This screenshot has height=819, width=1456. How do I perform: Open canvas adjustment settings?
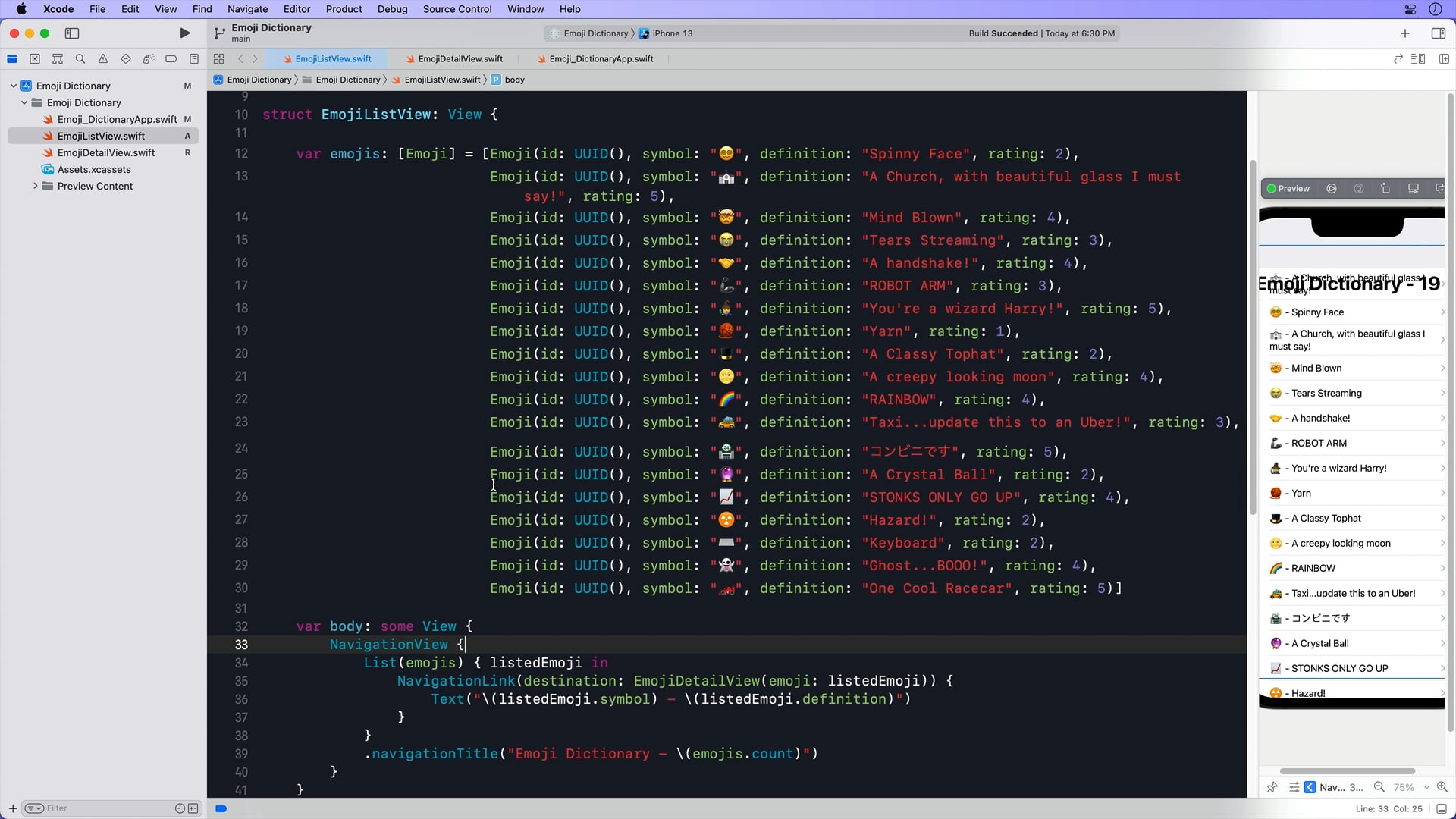[1294, 788]
